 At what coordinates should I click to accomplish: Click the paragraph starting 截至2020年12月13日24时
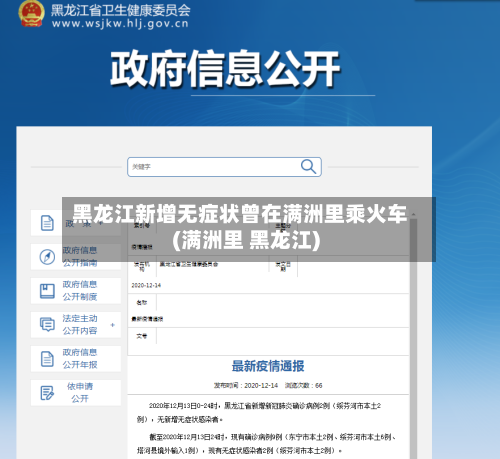point(266,444)
